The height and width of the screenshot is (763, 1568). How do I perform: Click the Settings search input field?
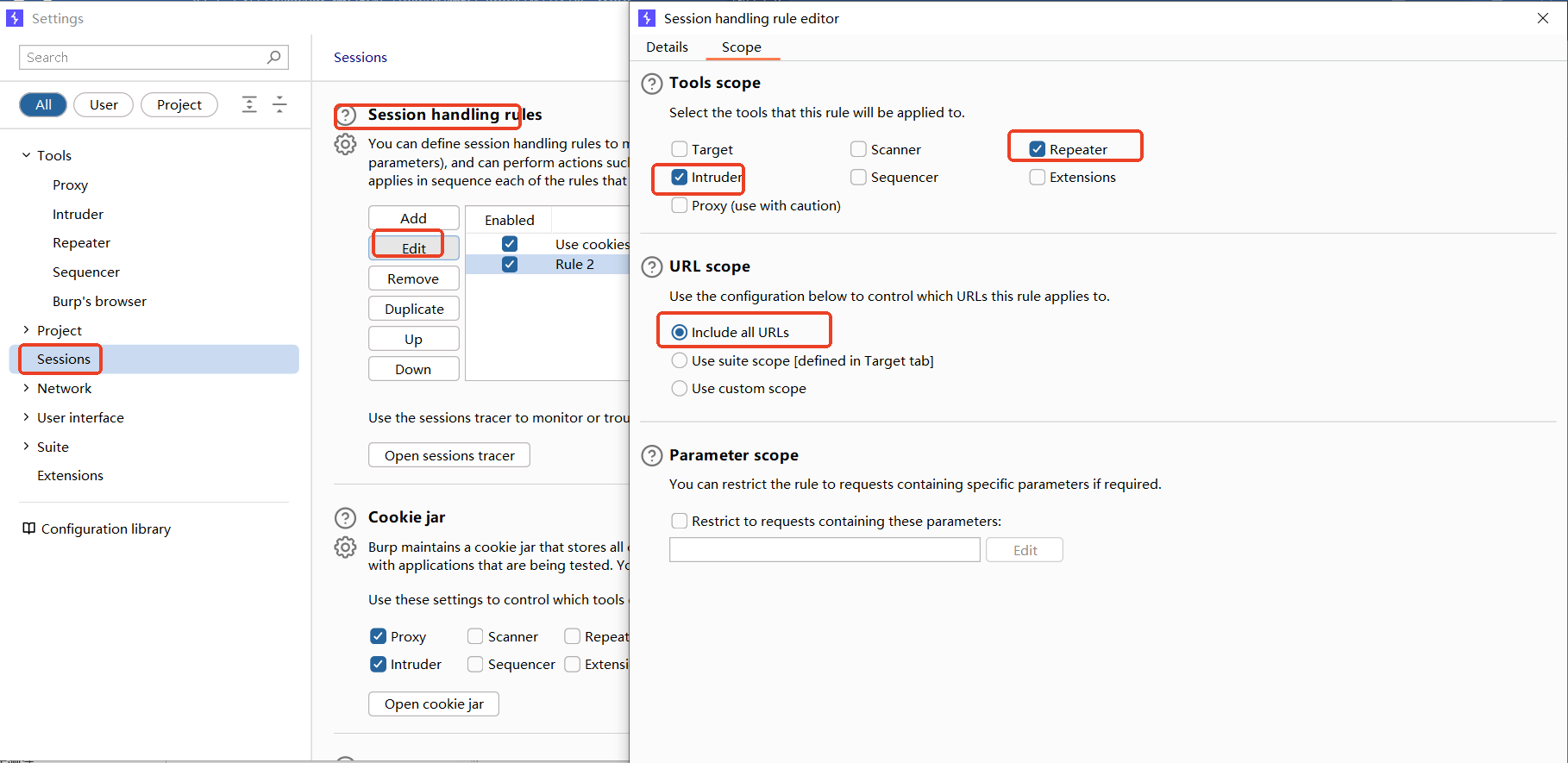154,57
